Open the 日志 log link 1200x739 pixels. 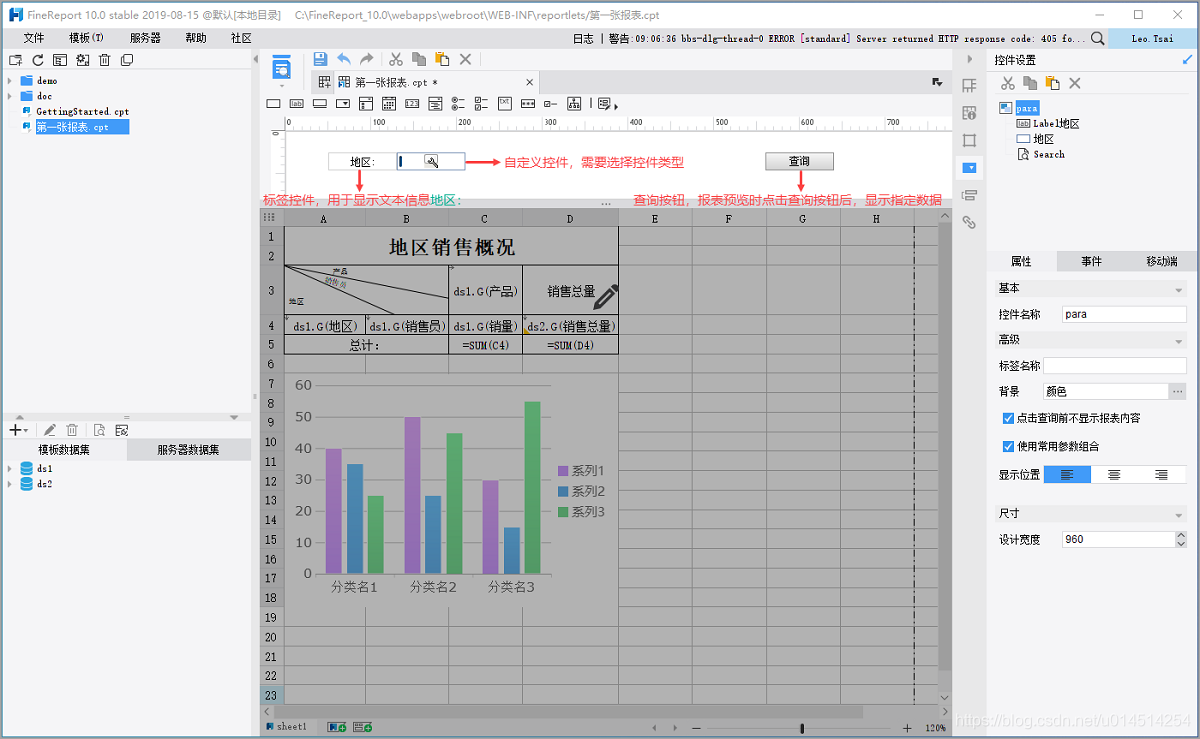pos(583,38)
